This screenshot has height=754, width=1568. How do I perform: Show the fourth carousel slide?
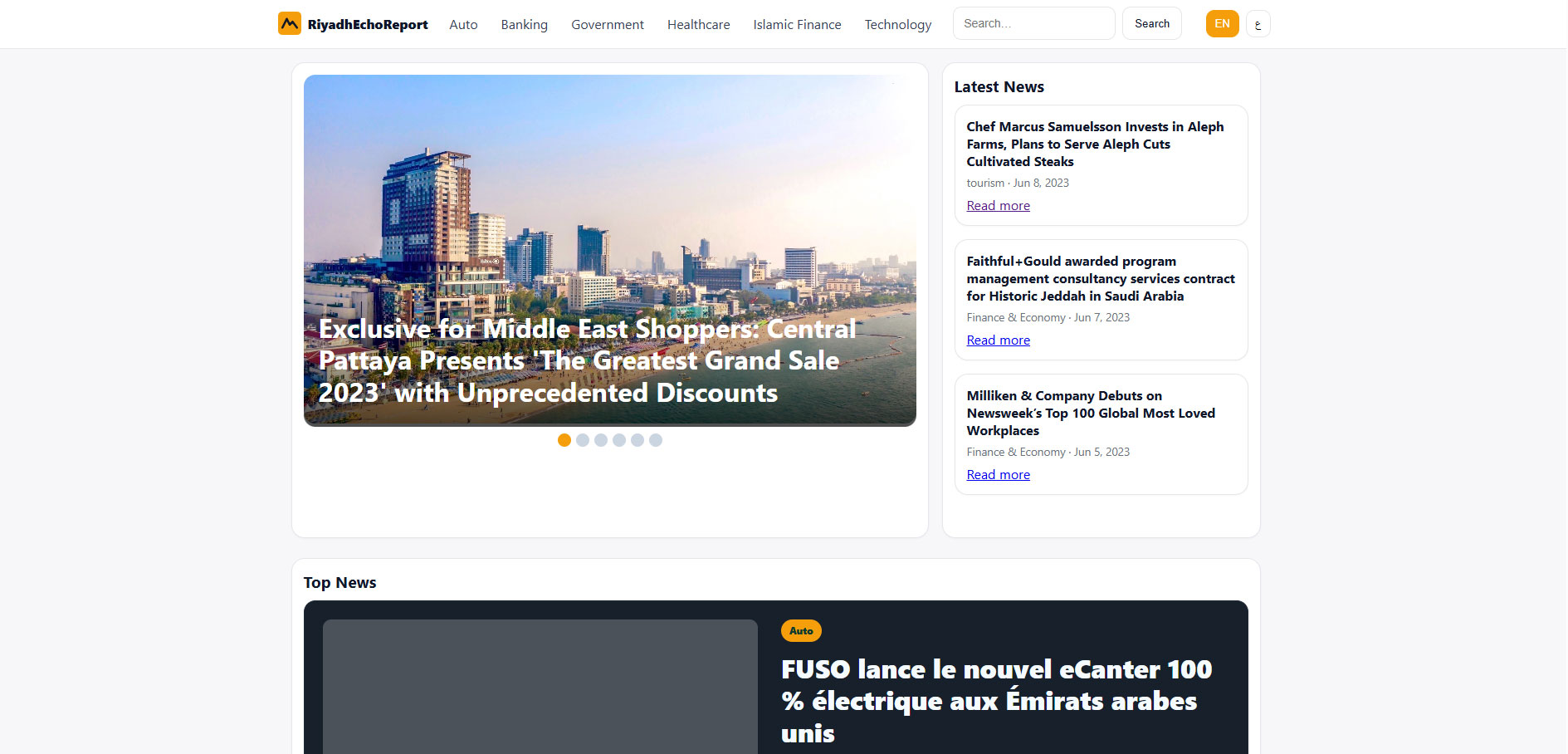[619, 440]
